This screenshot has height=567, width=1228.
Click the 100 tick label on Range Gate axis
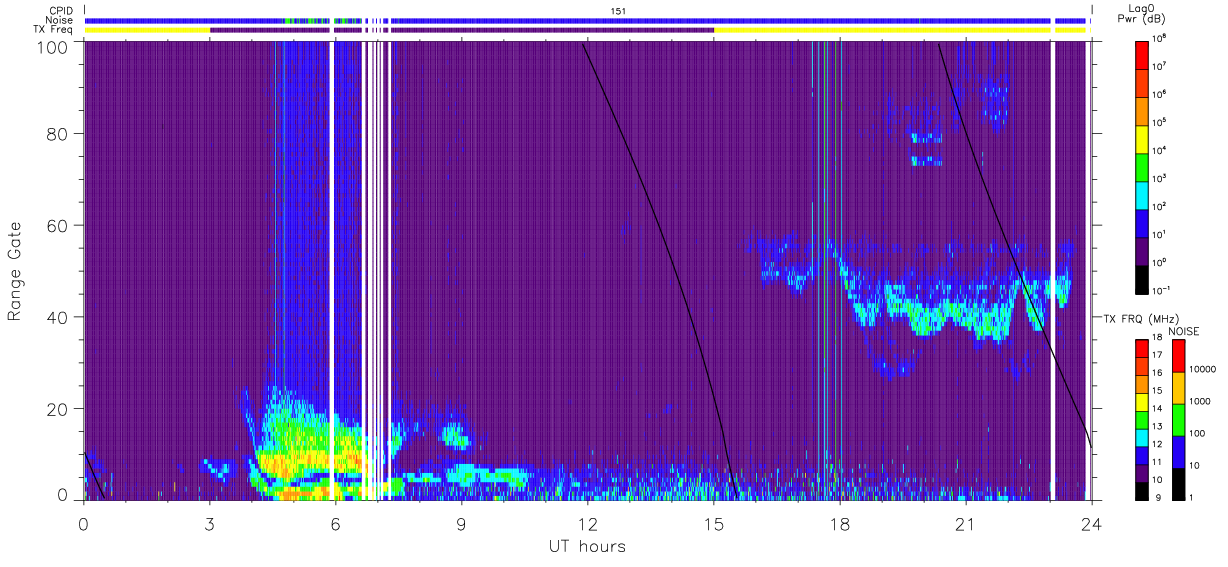54,46
